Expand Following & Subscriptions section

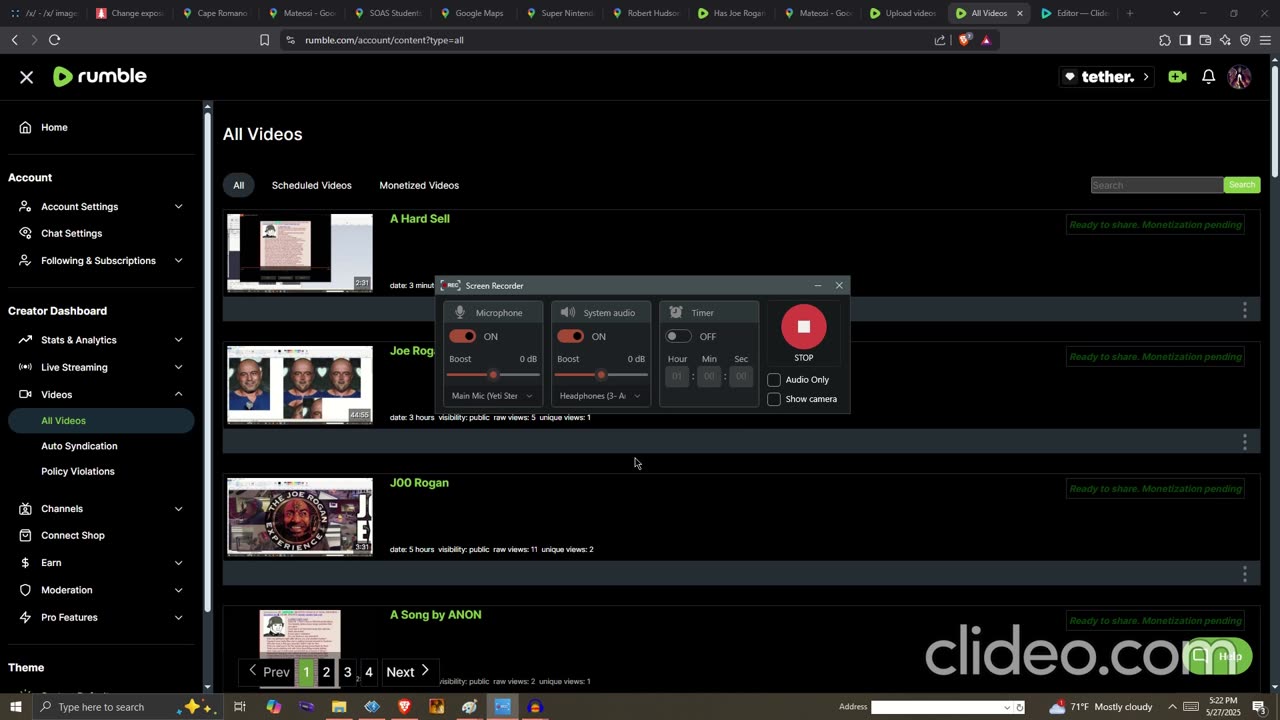pos(100,261)
